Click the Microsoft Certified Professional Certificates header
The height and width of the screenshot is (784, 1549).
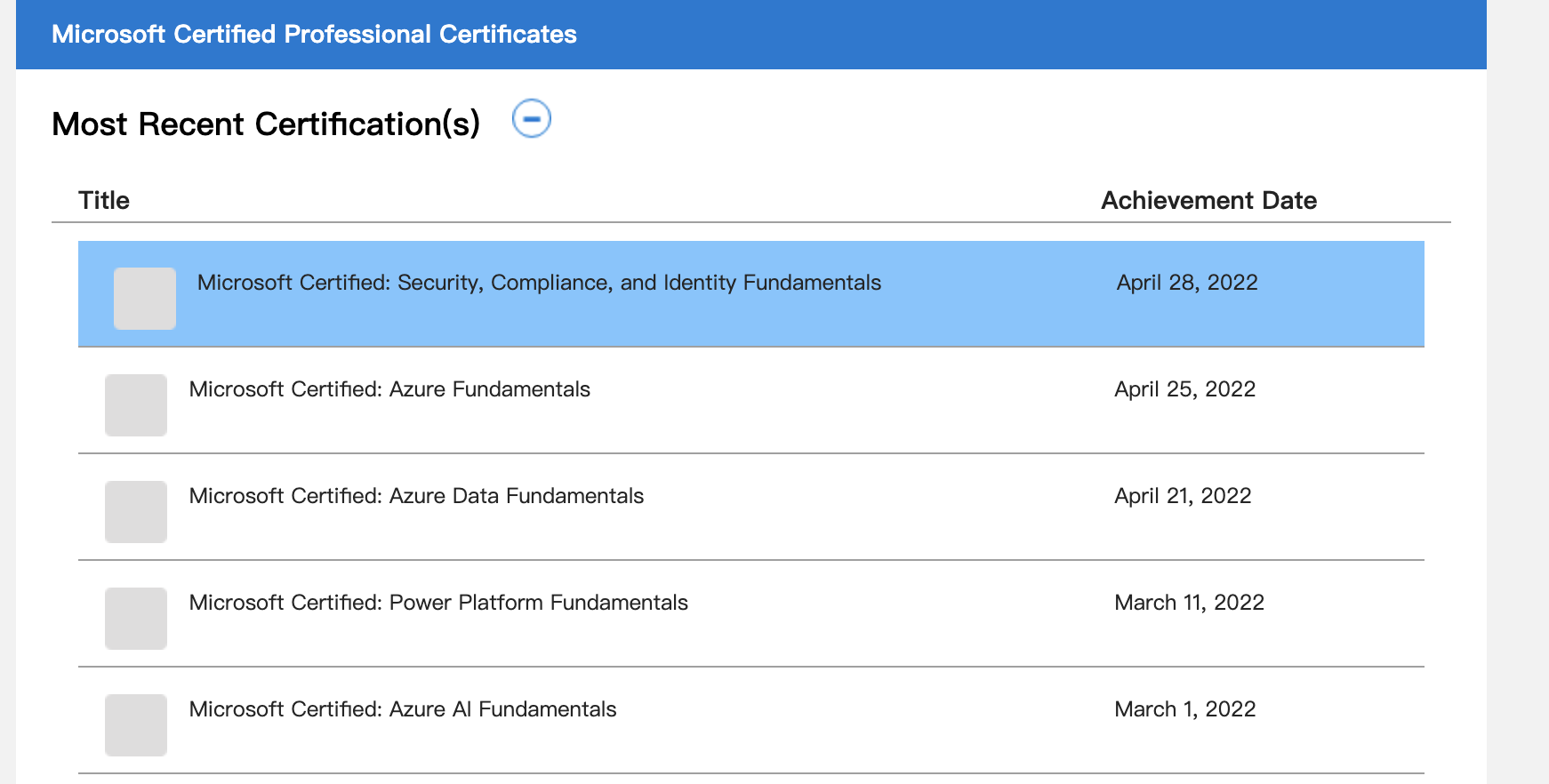point(314,34)
